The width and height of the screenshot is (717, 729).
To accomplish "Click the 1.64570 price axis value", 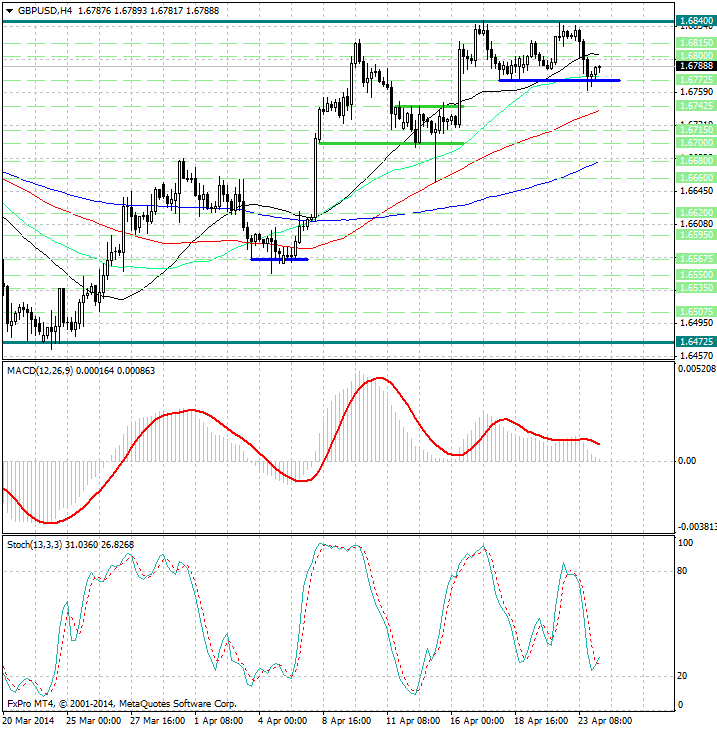I will tap(696, 356).
